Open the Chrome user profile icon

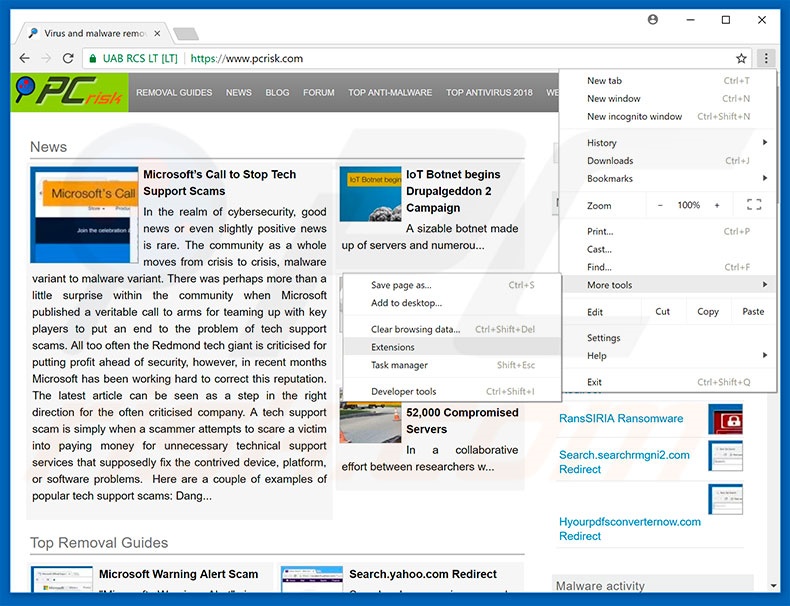tap(653, 20)
